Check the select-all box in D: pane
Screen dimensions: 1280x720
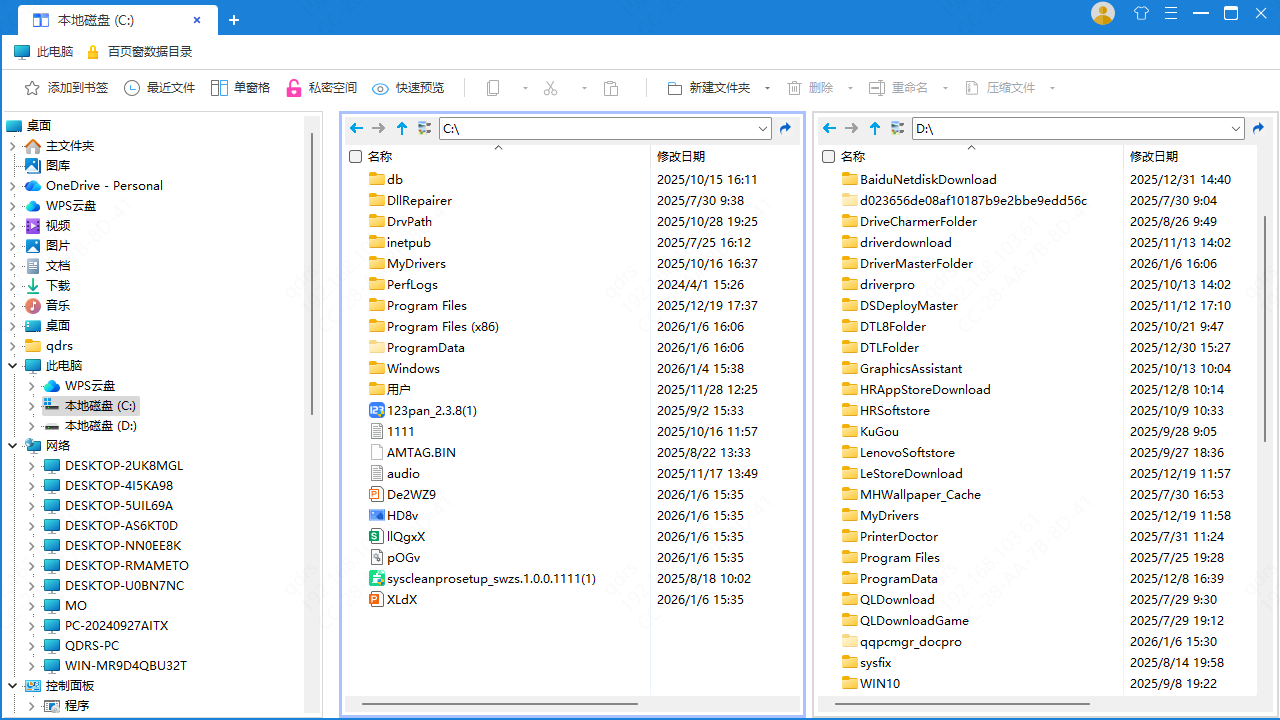828,156
